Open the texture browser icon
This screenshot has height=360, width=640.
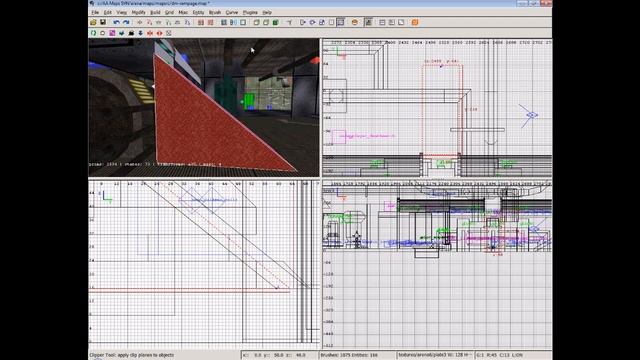(x=401, y=22)
